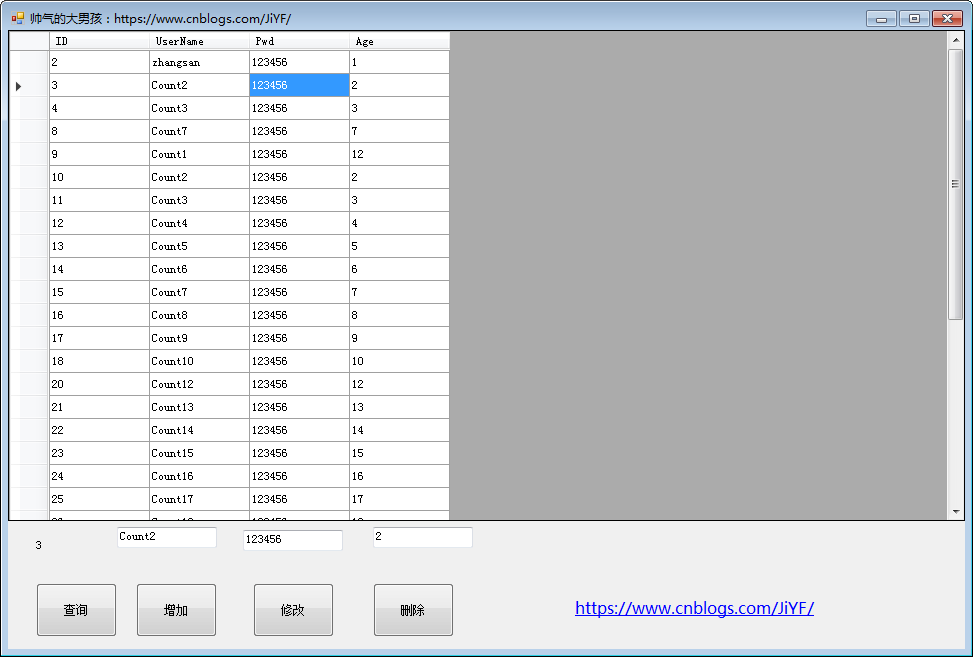Select the zhangsan username cell
The height and width of the screenshot is (657, 973).
pos(199,62)
